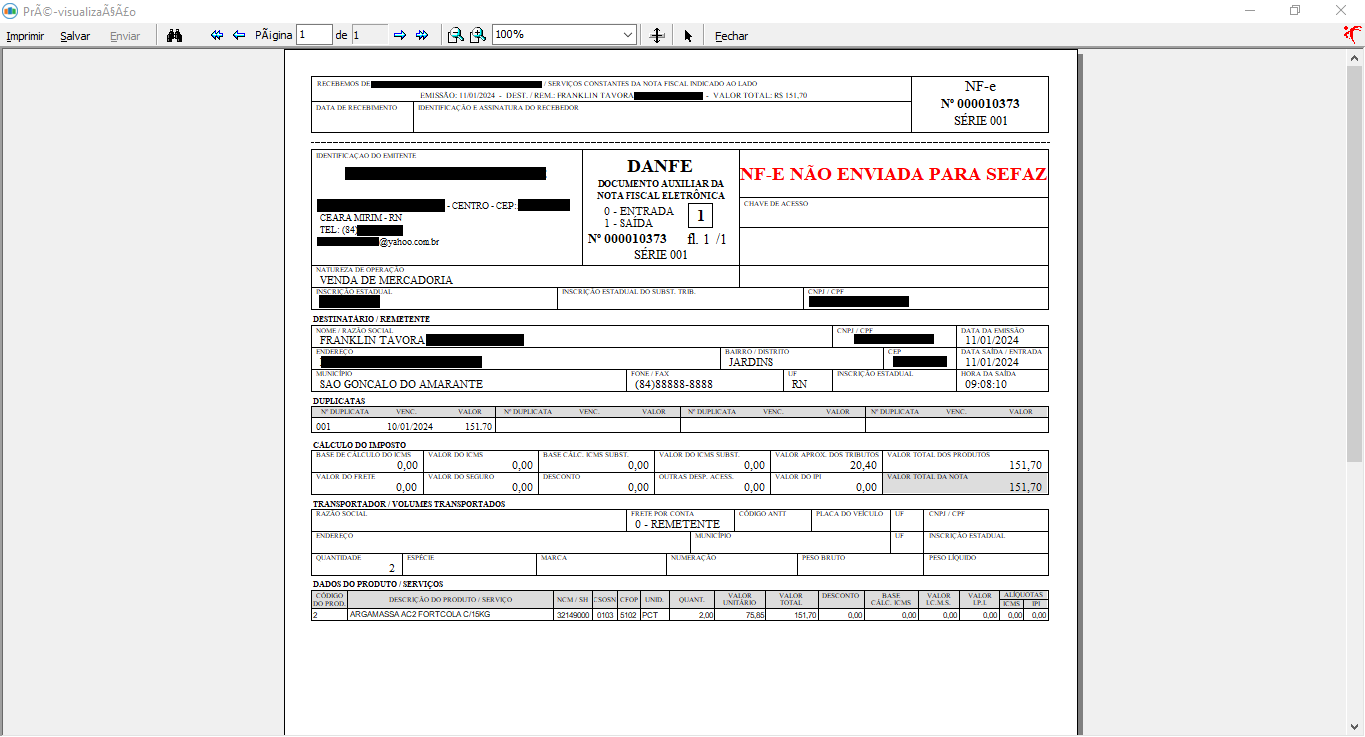
Task: Click the UF value RN
Action: tap(799, 384)
